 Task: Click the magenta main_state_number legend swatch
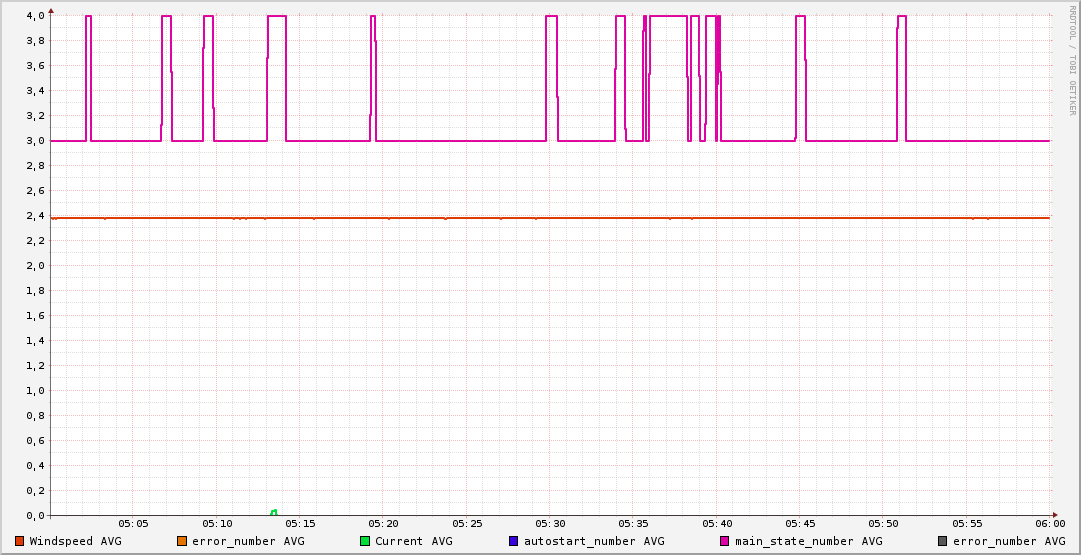click(x=725, y=541)
